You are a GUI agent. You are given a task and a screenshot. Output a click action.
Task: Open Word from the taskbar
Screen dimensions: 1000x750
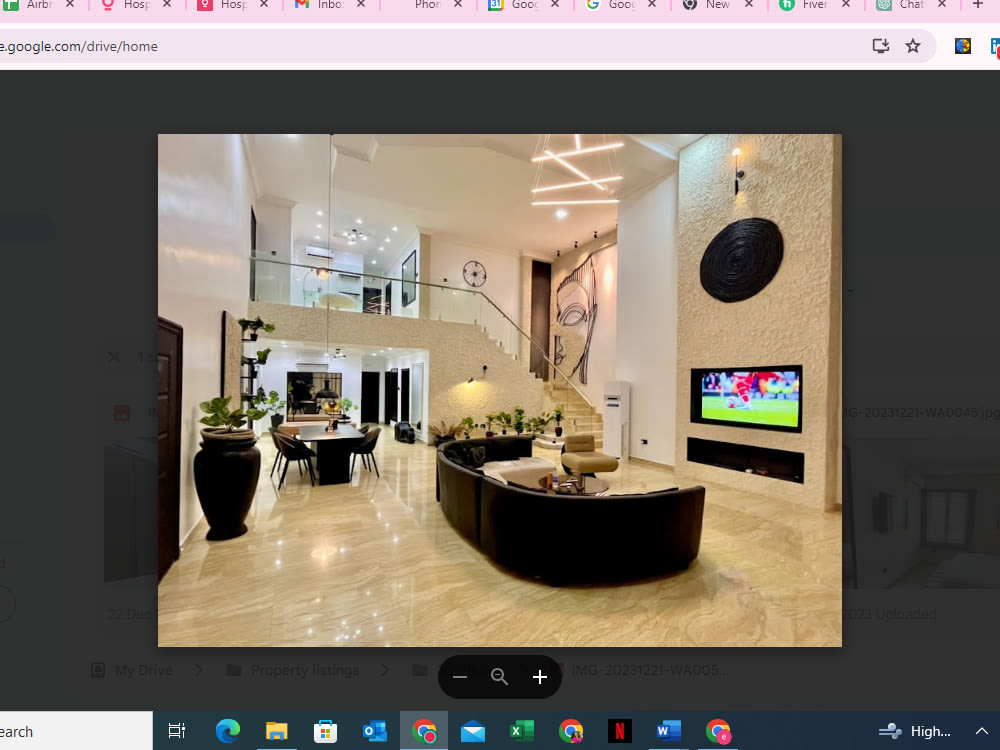[x=669, y=731]
